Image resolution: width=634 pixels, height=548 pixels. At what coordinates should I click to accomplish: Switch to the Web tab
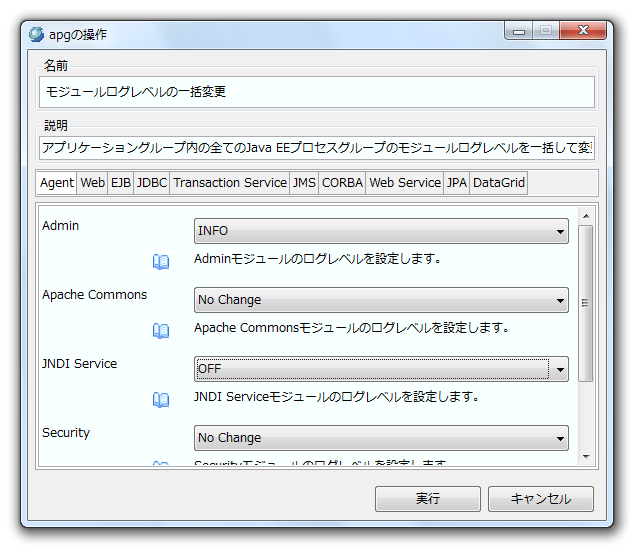point(92,183)
